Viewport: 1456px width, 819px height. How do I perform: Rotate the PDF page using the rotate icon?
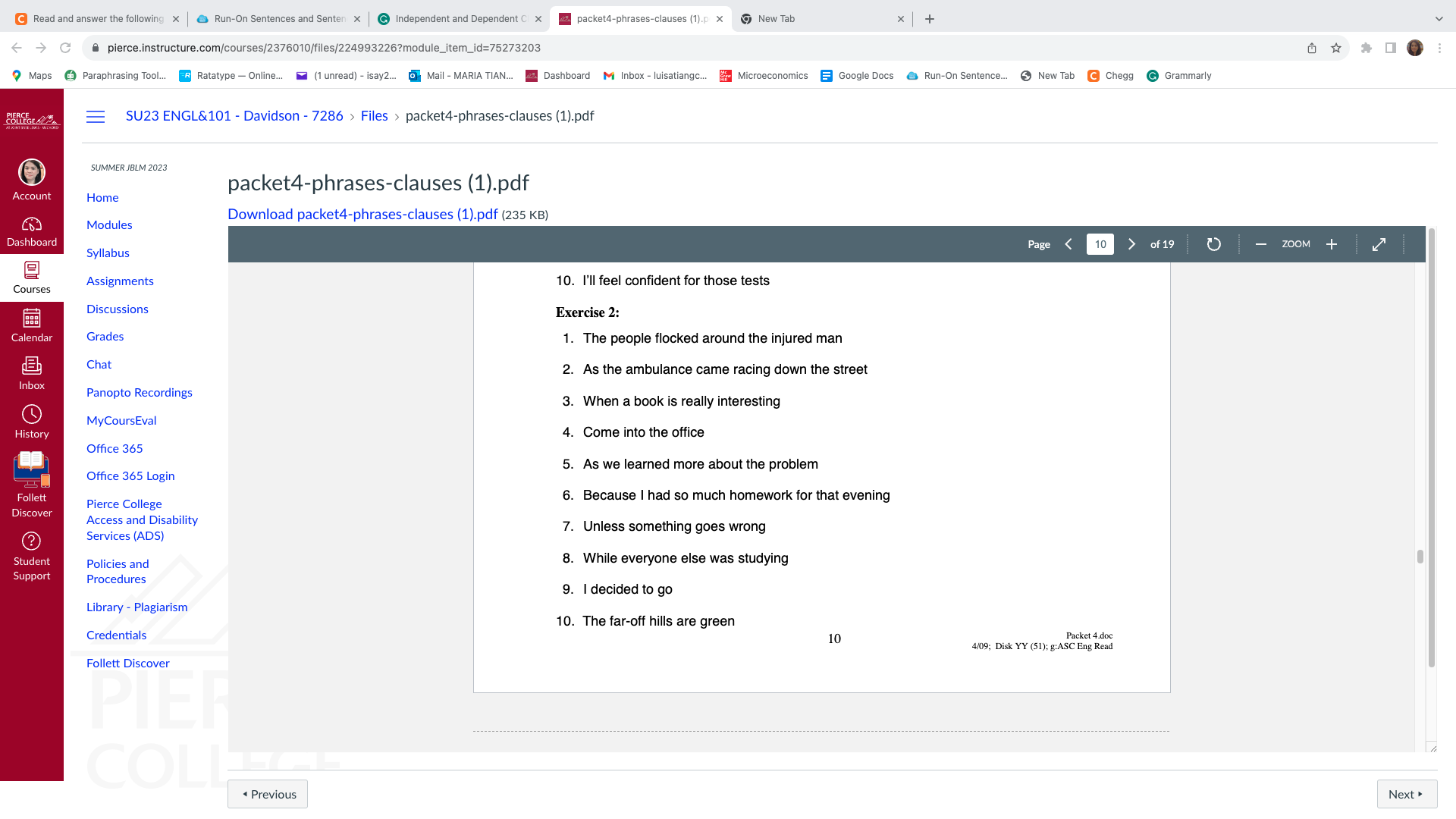1213,244
